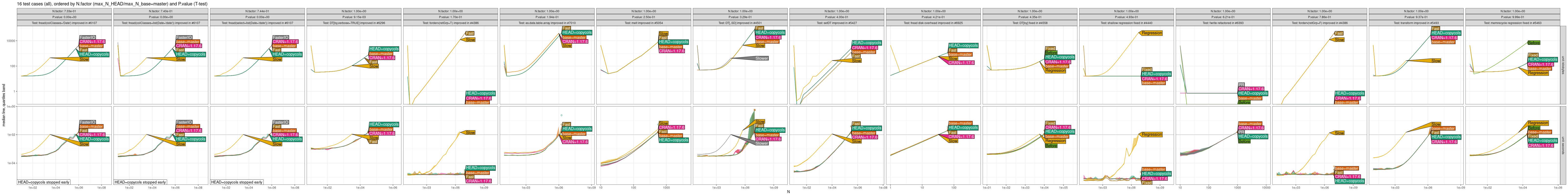Click the 'Slower' gray label in DT[,.SD] top panel
Screen dimensions: 1568x196
click(x=761, y=59)
